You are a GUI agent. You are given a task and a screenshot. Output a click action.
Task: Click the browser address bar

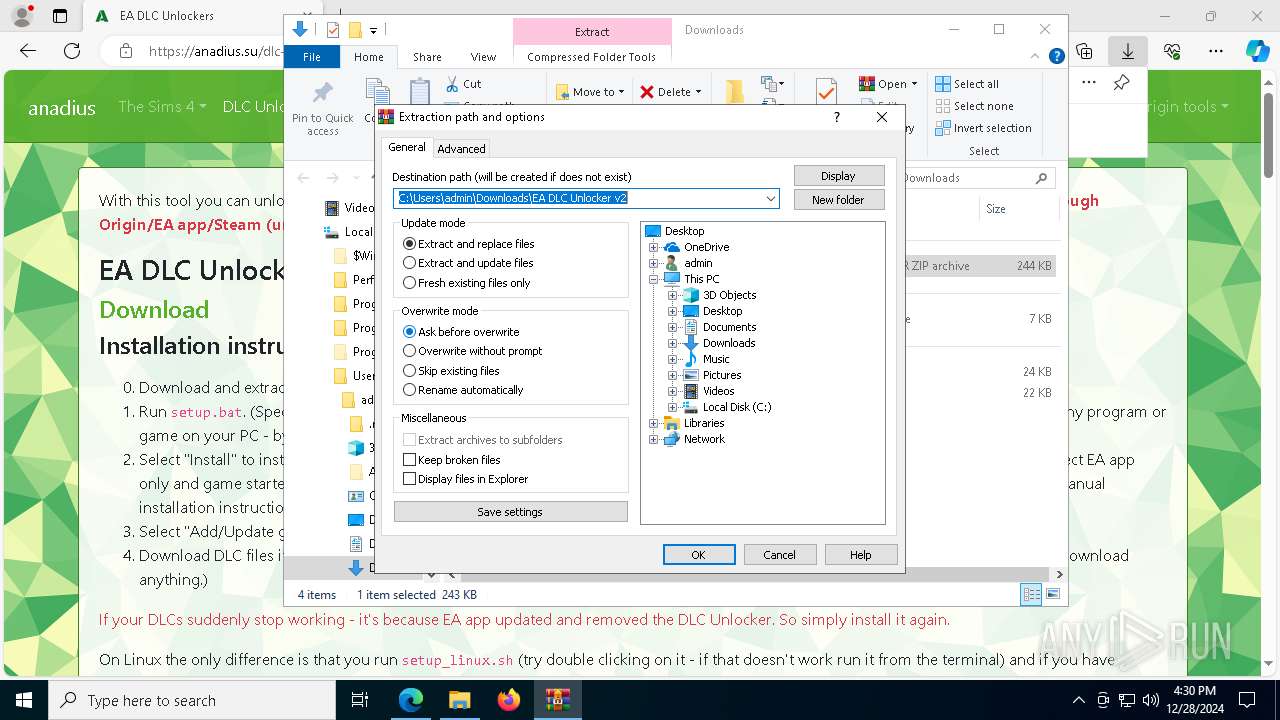pyautogui.click(x=215, y=51)
